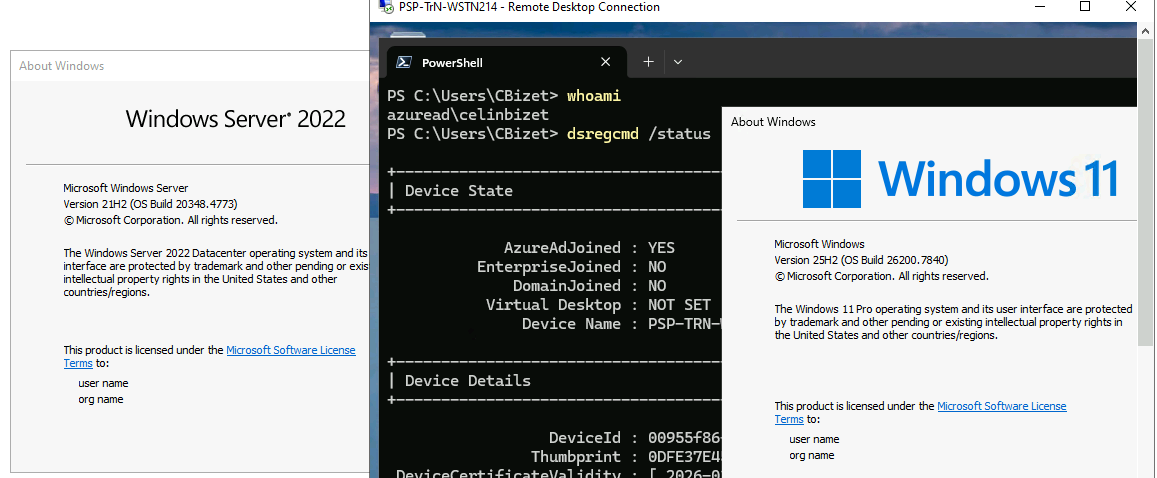Click the 'AzureAdJoined : YES' line
The width and height of the screenshot is (1157, 478).
click(589, 248)
